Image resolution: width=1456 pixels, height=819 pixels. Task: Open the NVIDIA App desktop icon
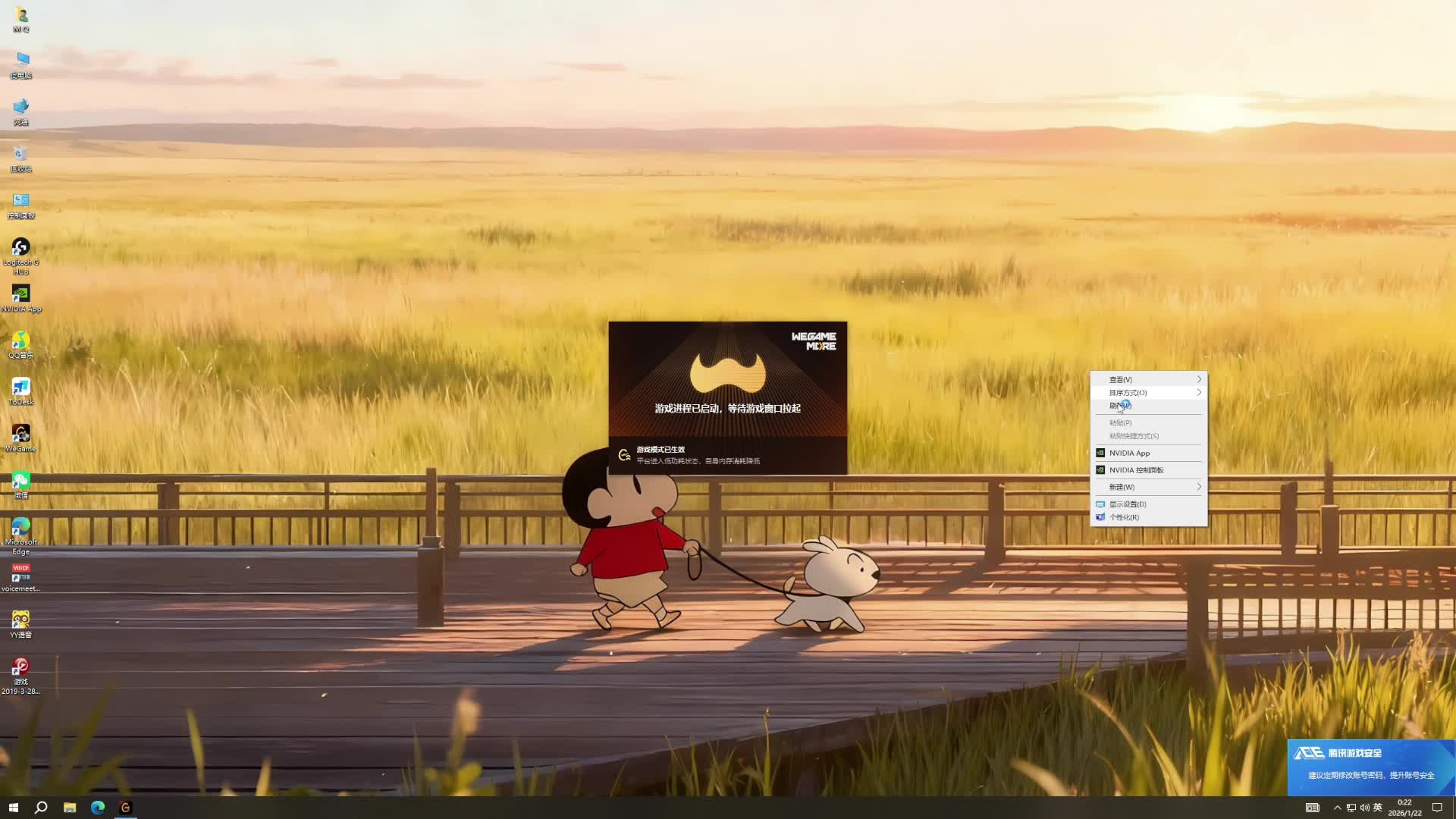click(20, 294)
